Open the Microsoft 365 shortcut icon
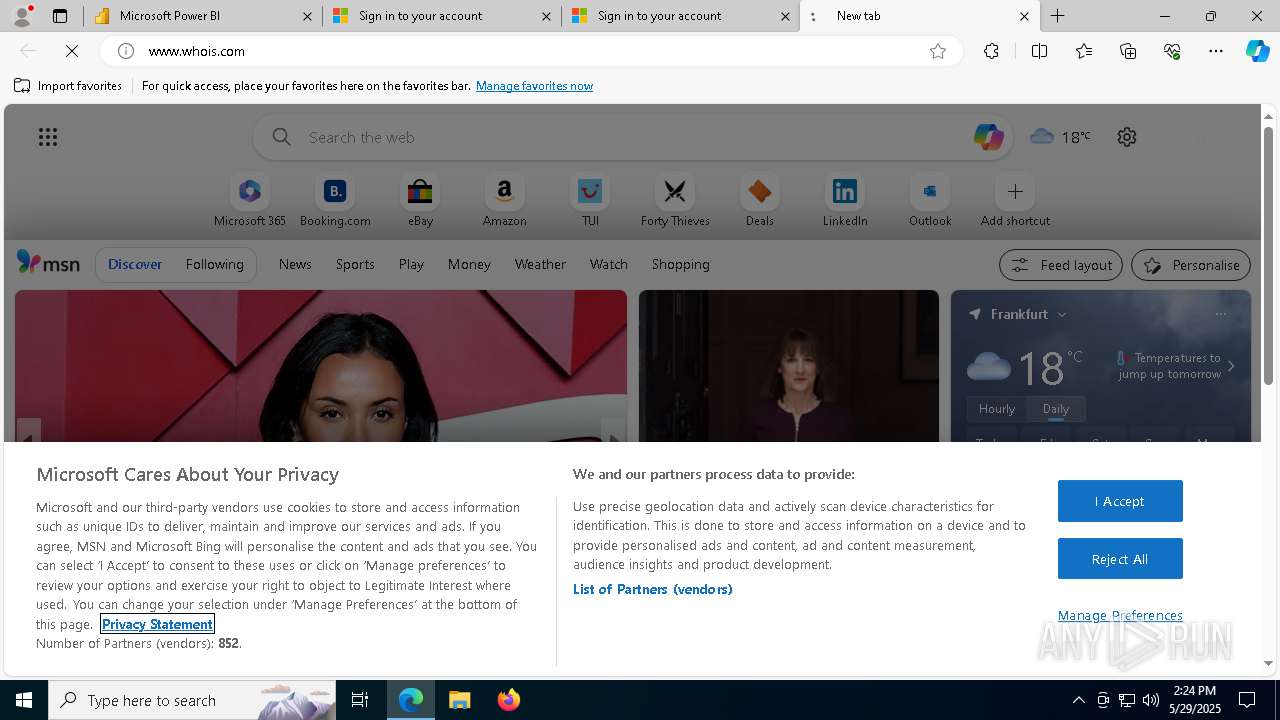Viewport: 1280px width, 720px height. tap(250, 191)
